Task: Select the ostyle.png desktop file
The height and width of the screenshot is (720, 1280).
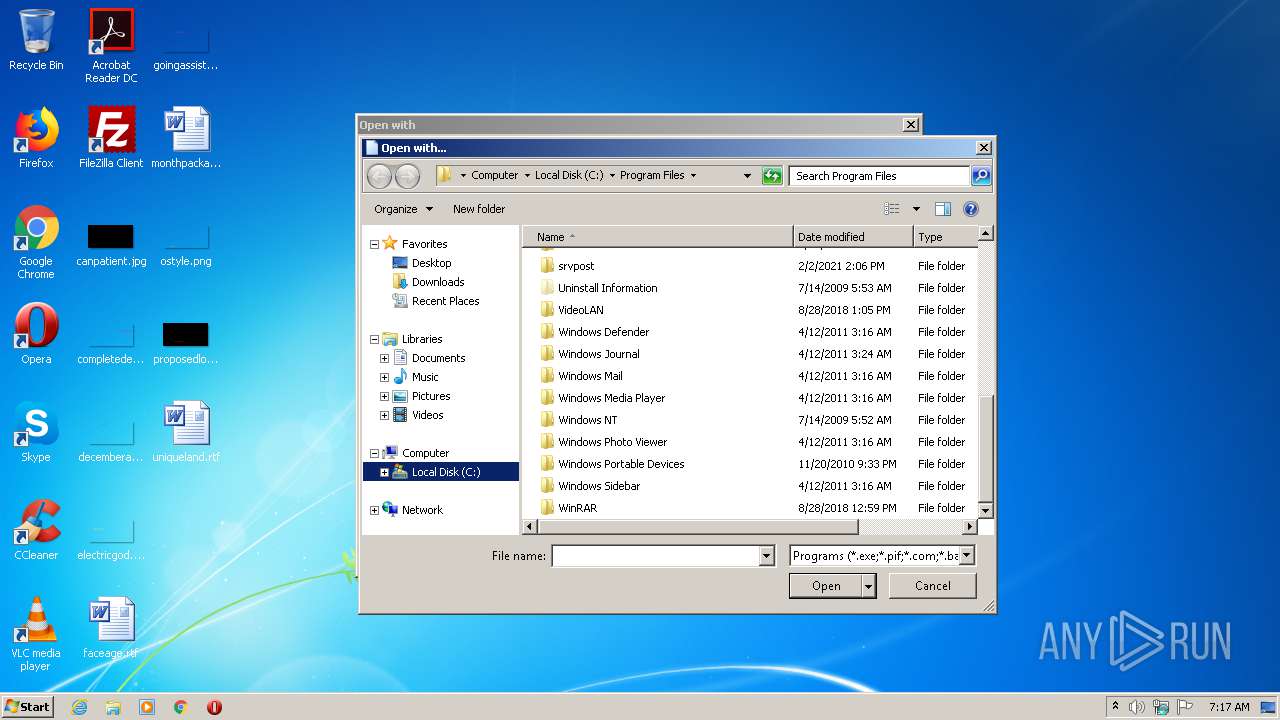Action: [186, 246]
